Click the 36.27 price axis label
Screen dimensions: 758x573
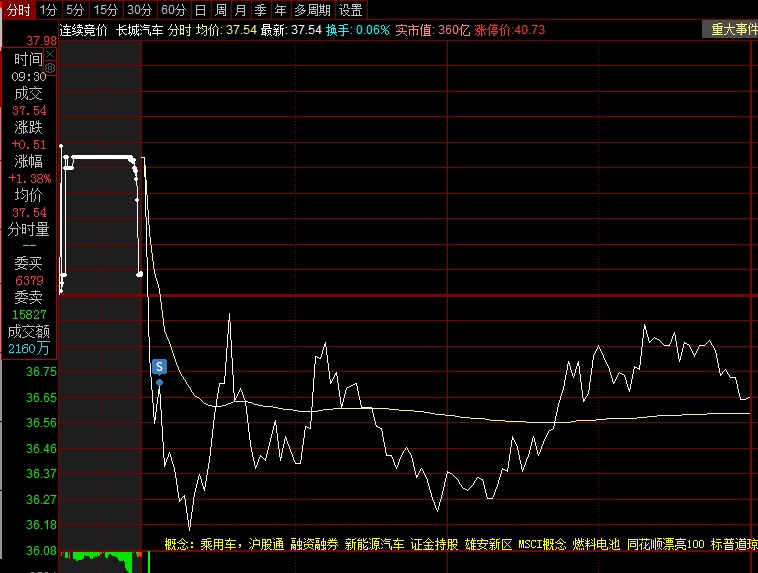[41, 499]
